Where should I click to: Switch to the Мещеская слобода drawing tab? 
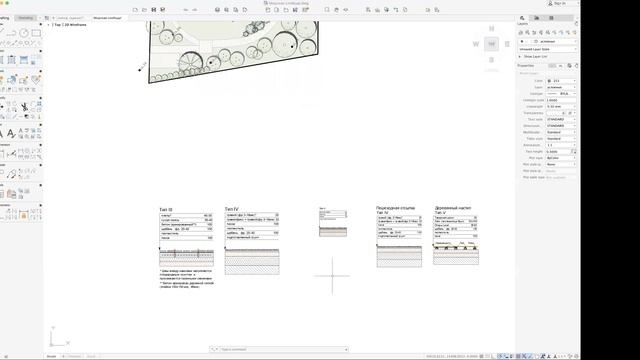pos(107,18)
